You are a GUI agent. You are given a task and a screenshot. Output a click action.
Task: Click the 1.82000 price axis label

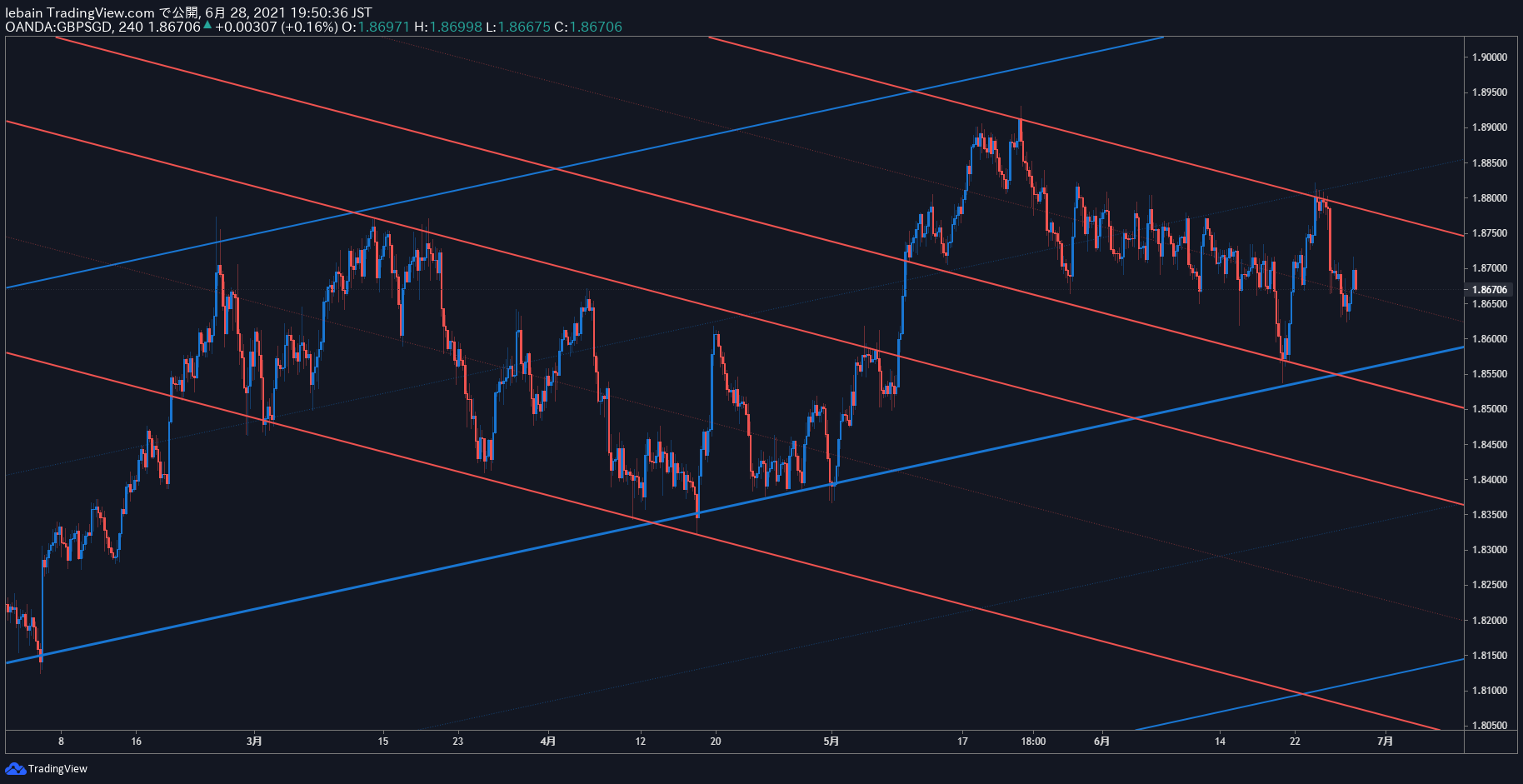pyautogui.click(x=1490, y=621)
